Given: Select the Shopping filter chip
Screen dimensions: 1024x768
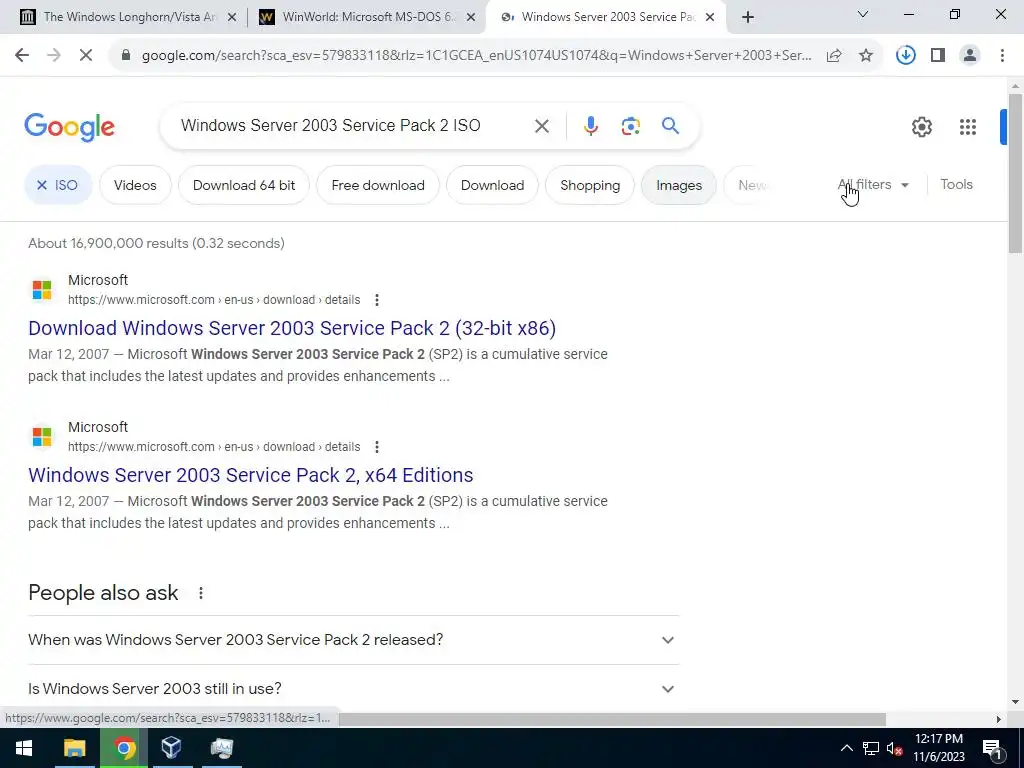Looking at the screenshot, I should point(590,185).
